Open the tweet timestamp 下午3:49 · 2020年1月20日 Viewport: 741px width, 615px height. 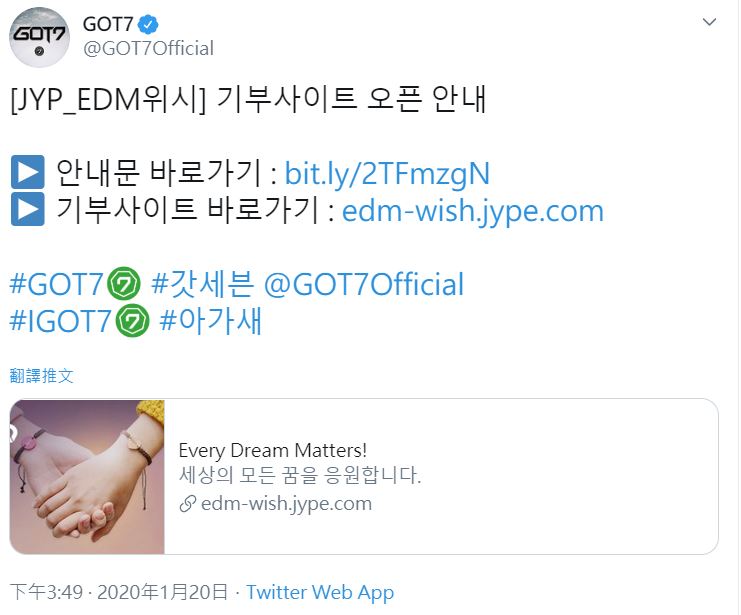pos(118,592)
